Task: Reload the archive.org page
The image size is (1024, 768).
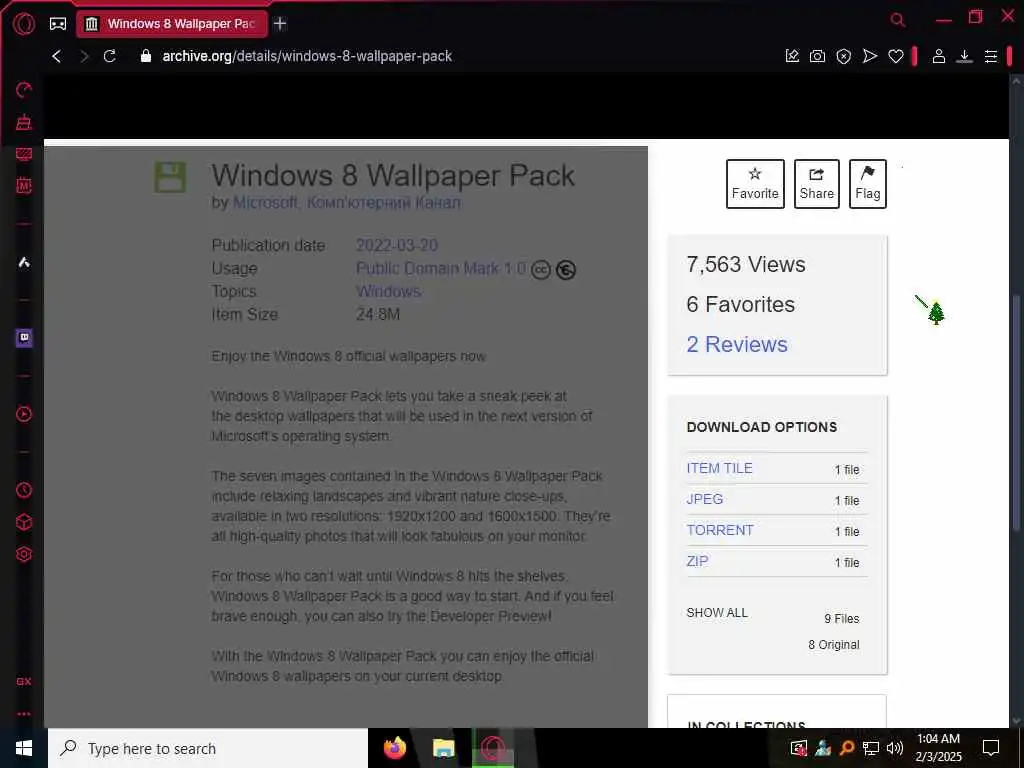Action: point(110,56)
